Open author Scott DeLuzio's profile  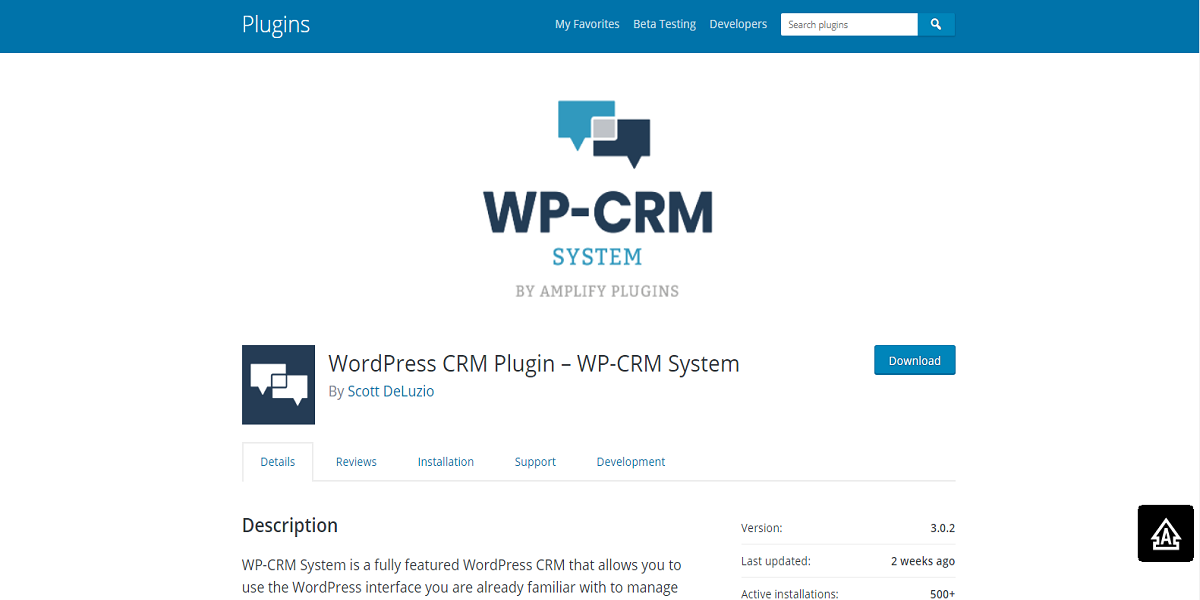tap(391, 391)
